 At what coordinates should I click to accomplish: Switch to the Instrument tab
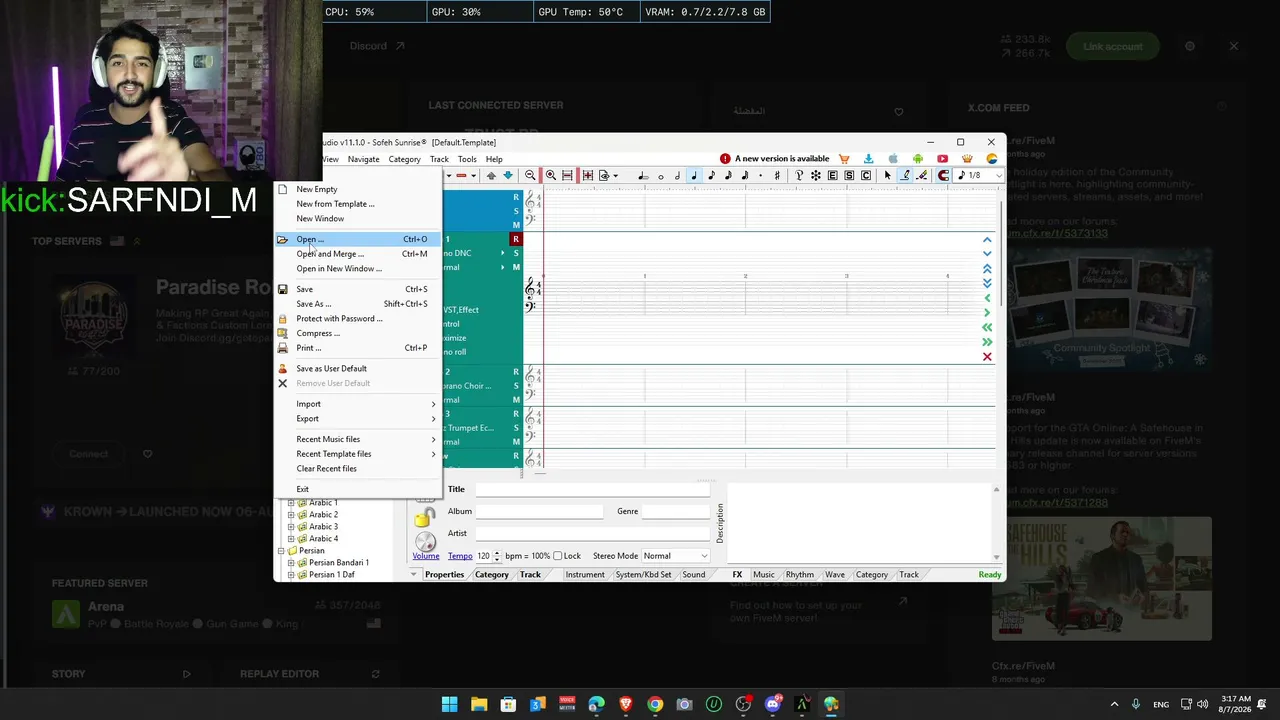[x=585, y=575]
